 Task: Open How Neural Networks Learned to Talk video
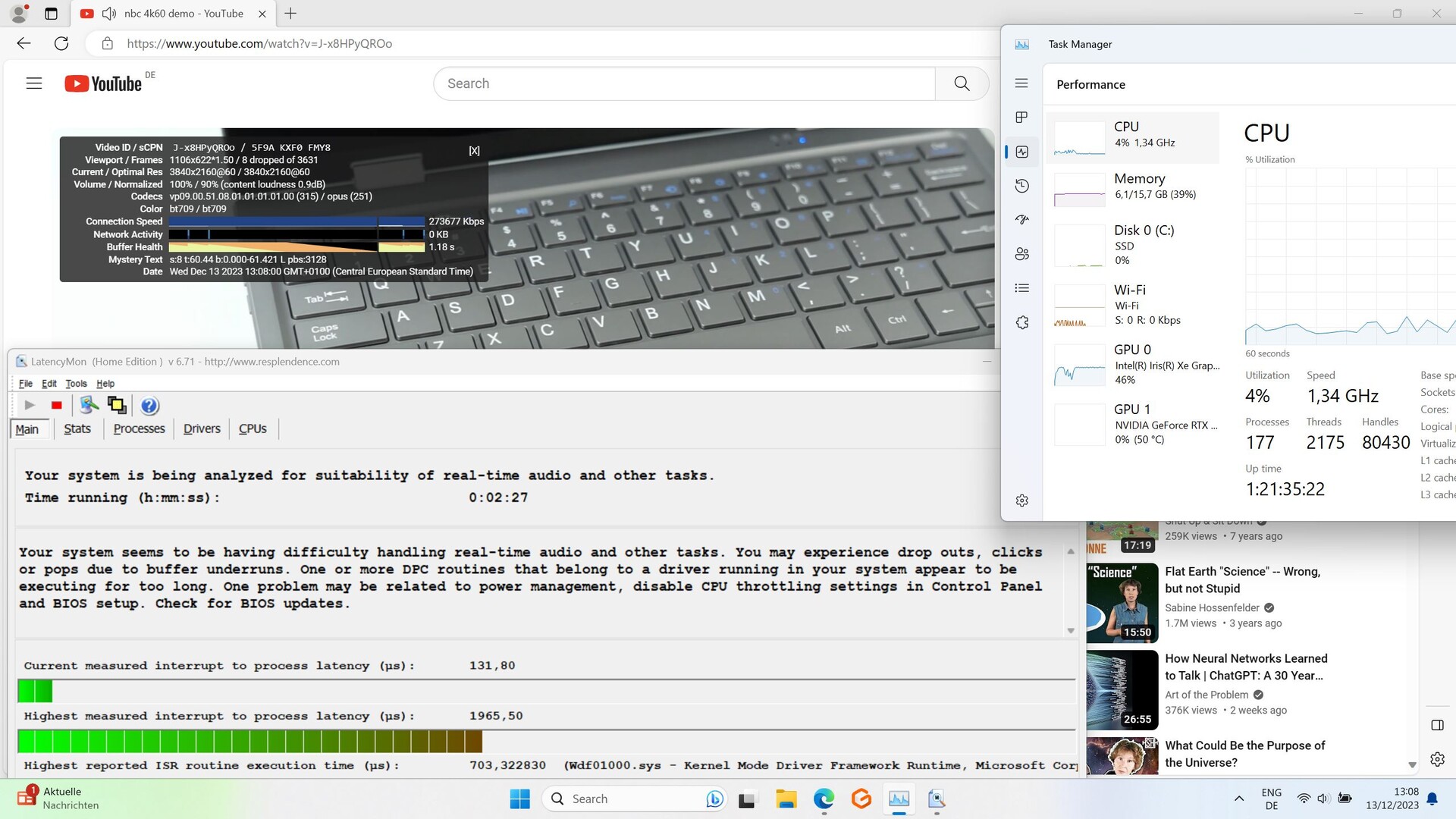pos(1246,667)
